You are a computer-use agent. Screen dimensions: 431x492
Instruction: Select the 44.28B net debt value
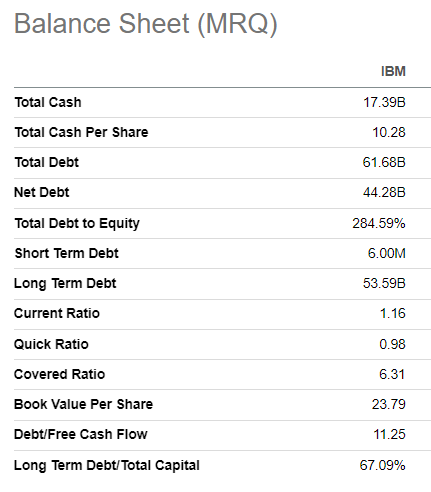tap(384, 192)
